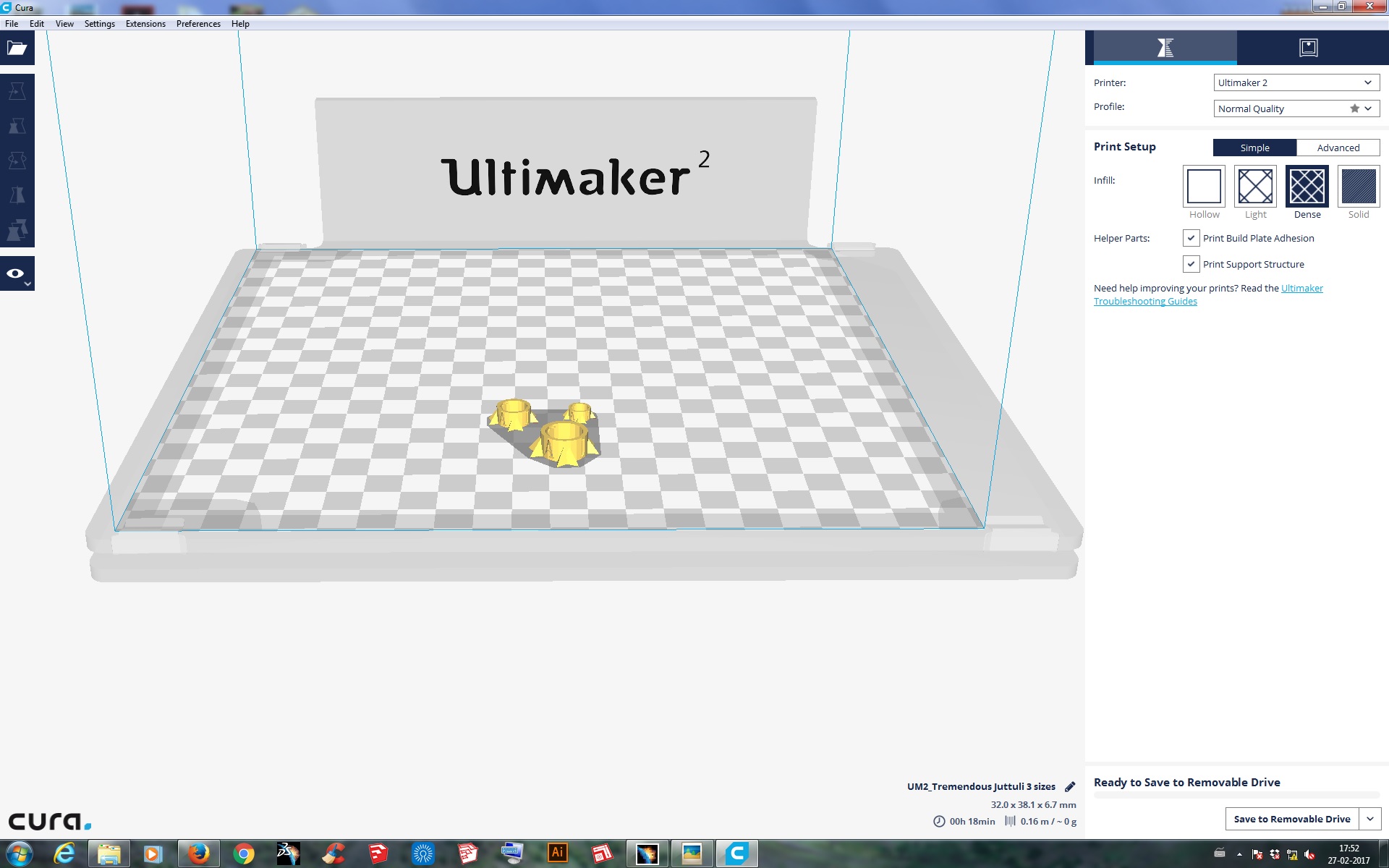
Task: Open the Profile dropdown showing Normal Quality
Action: (x=1296, y=109)
